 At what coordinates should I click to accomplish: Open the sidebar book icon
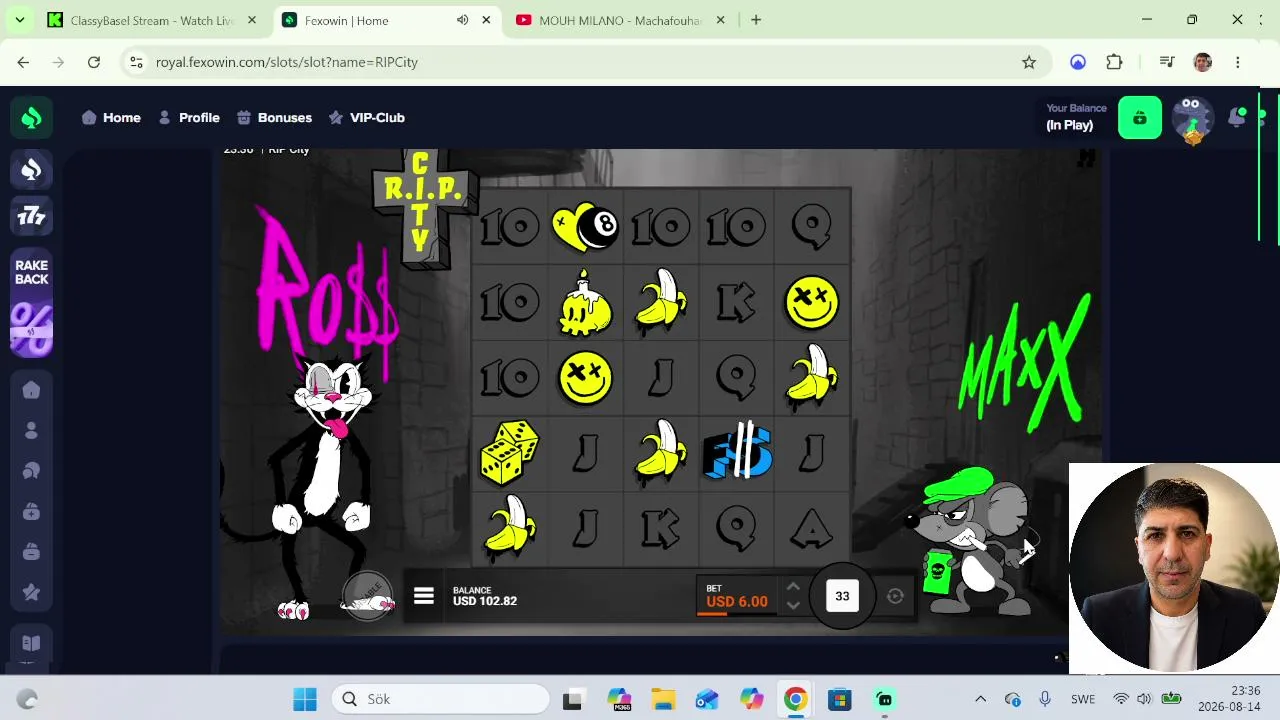click(x=31, y=643)
